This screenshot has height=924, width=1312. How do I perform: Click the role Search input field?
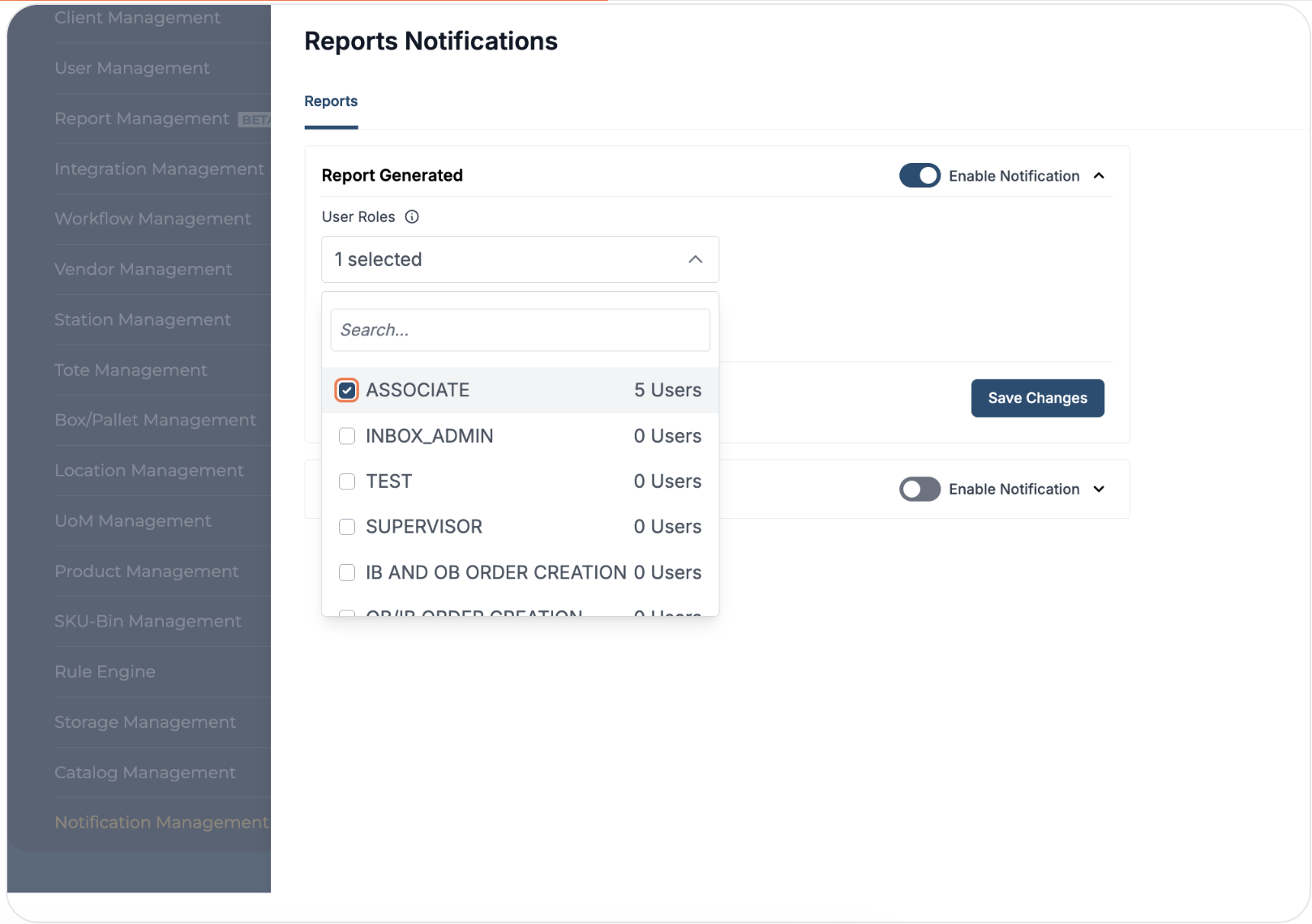[x=520, y=330]
